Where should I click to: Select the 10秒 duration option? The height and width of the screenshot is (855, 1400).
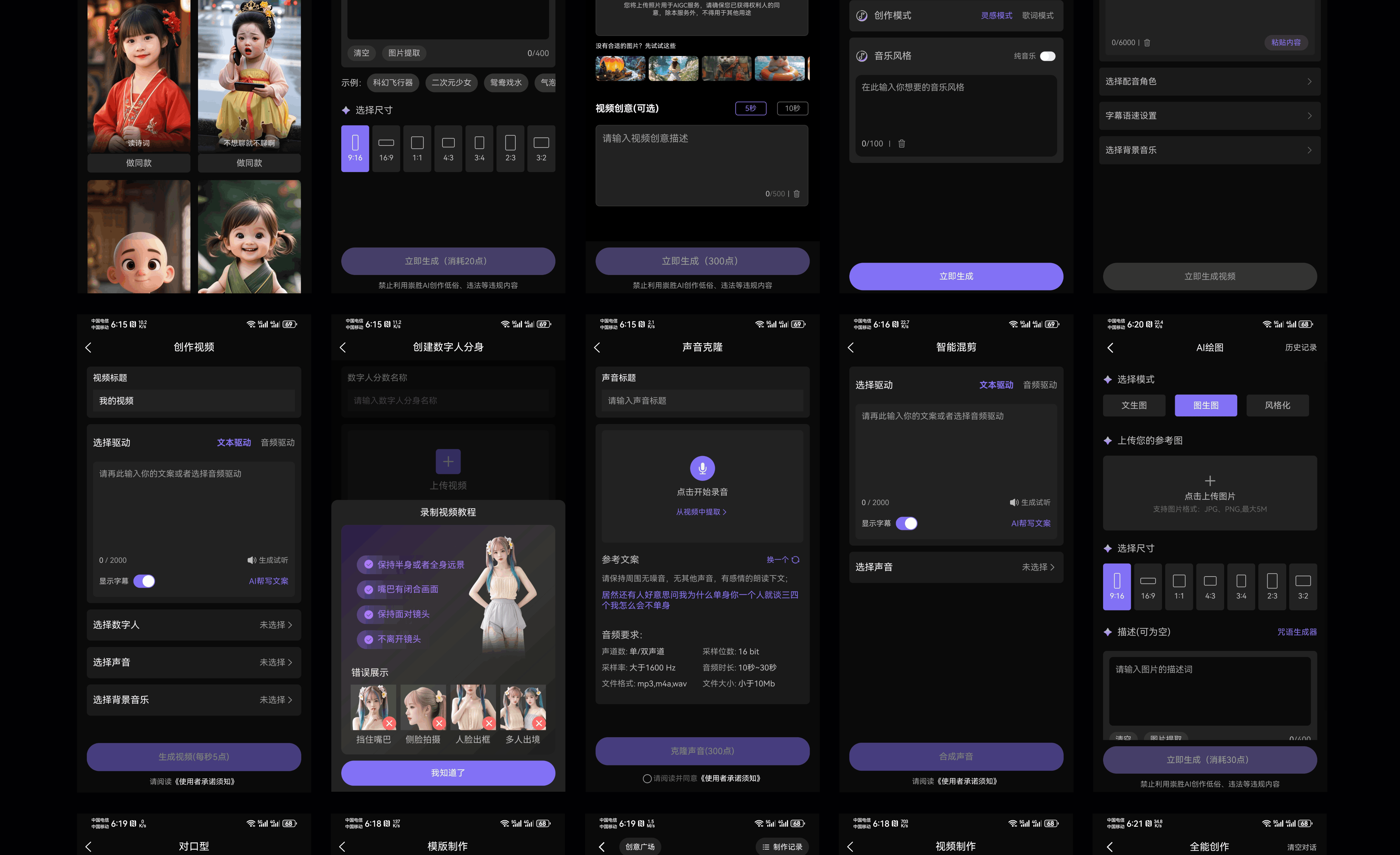coord(792,108)
